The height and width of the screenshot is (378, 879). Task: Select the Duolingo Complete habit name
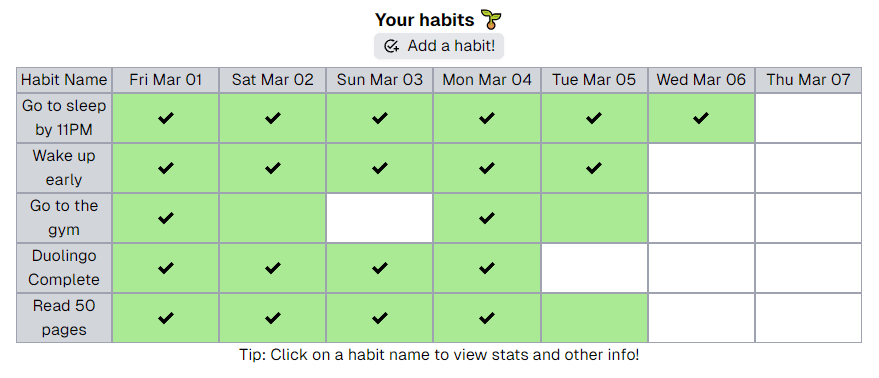tap(64, 268)
